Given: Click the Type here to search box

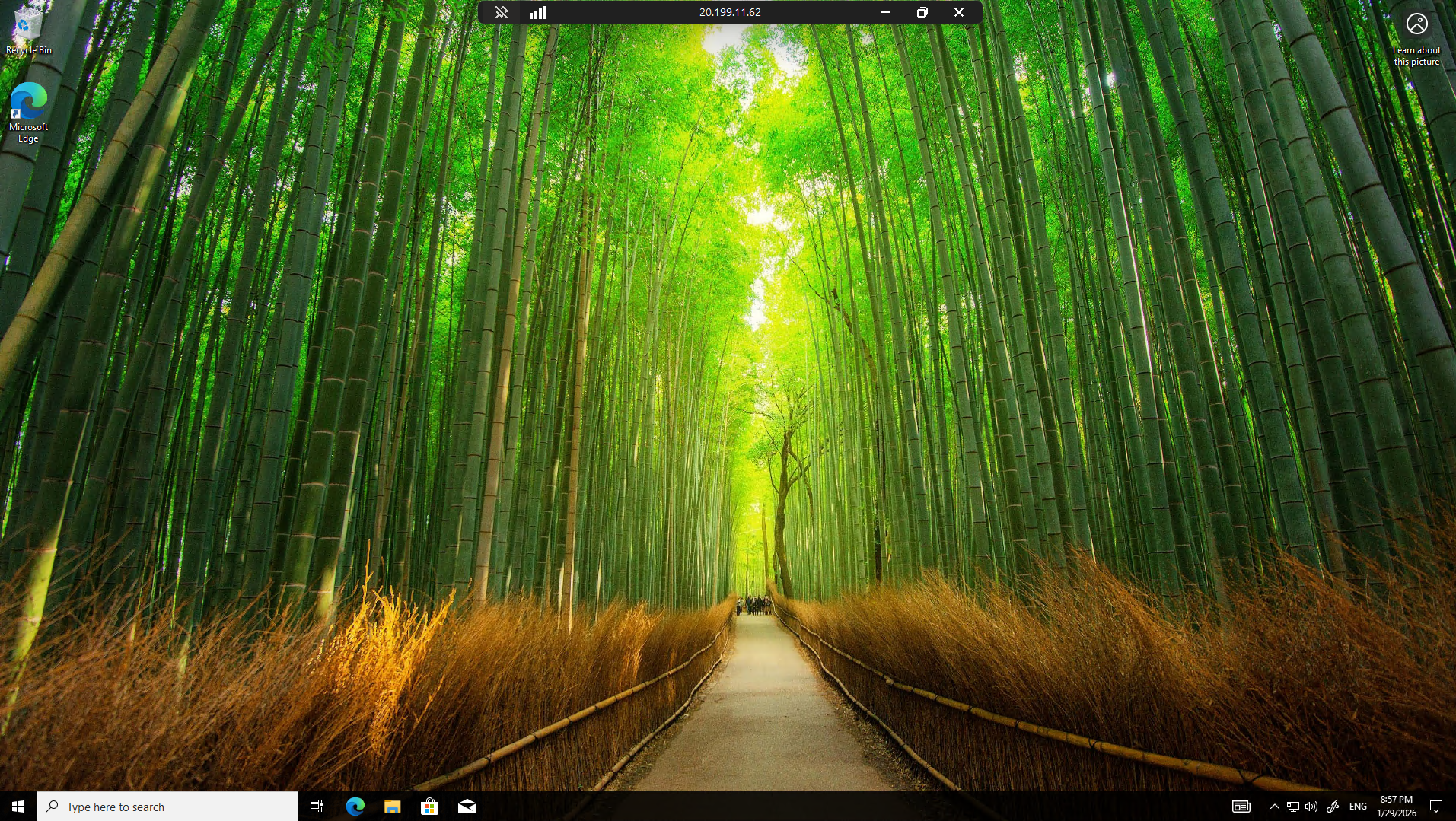Looking at the screenshot, I should point(167,806).
